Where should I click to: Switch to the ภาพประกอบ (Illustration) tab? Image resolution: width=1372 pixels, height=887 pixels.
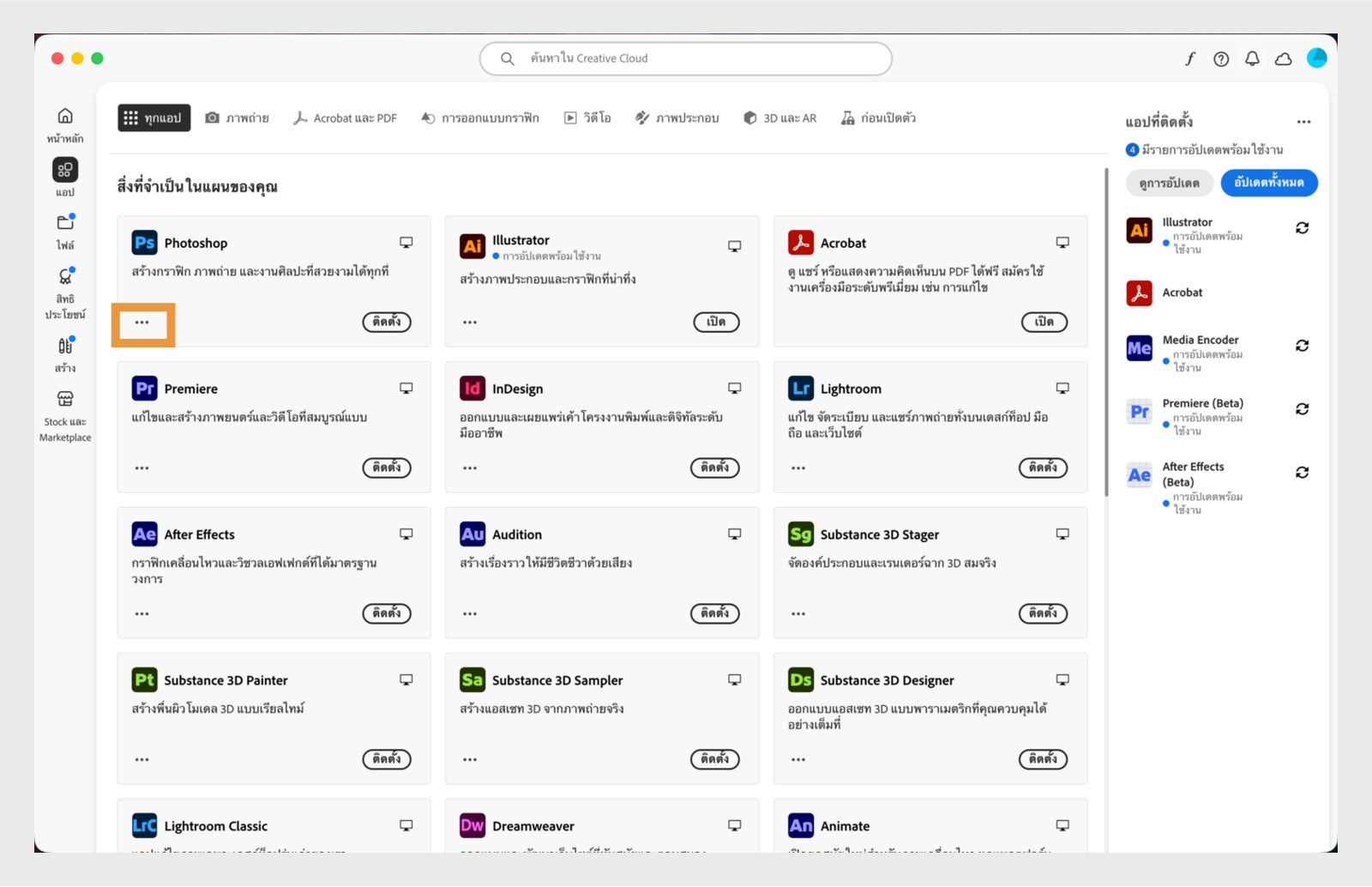click(677, 118)
